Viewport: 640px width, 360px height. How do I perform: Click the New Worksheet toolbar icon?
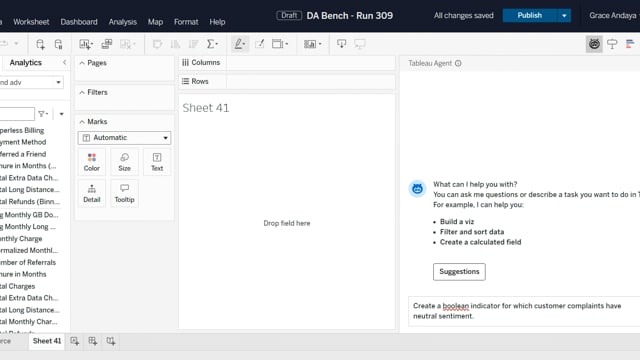[86, 44]
